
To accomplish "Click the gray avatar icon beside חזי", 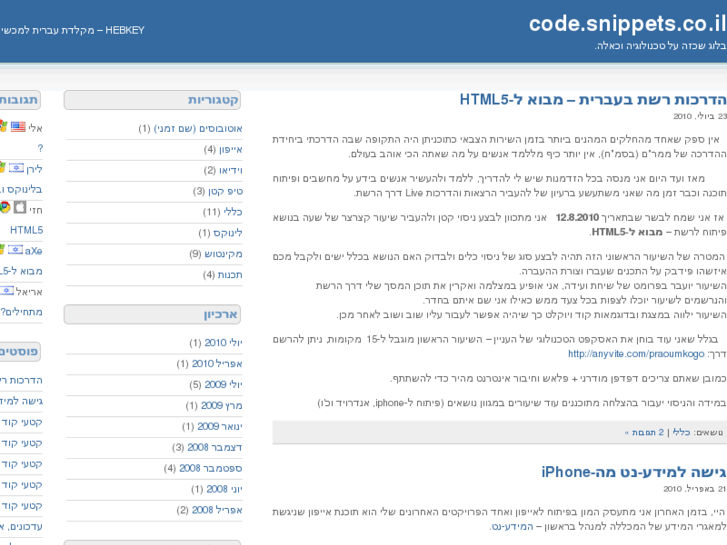I will [x=20, y=207].
